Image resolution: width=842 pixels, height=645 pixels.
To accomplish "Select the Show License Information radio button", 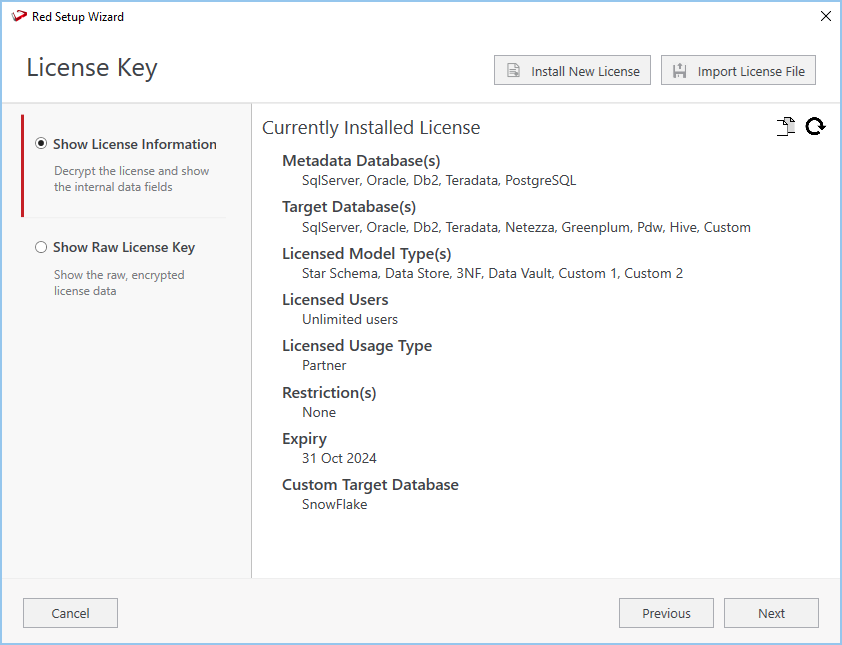I will pos(41,144).
